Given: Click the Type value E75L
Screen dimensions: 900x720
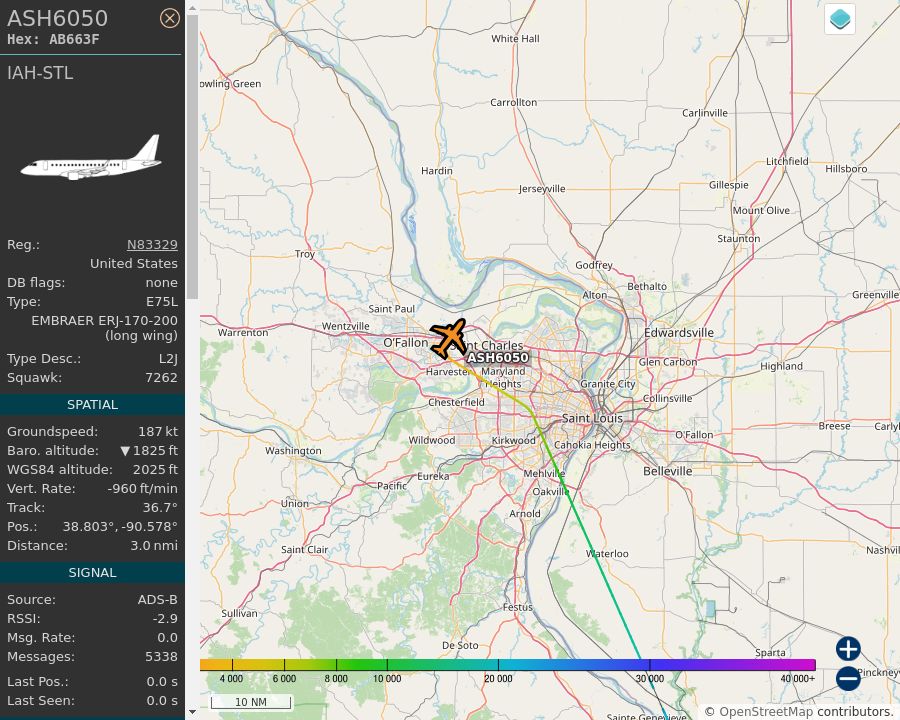Looking at the screenshot, I should click(162, 301).
